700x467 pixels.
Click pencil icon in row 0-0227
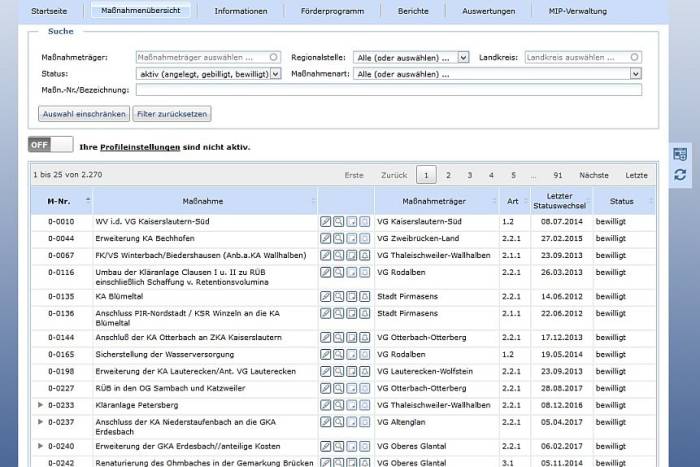(325, 388)
